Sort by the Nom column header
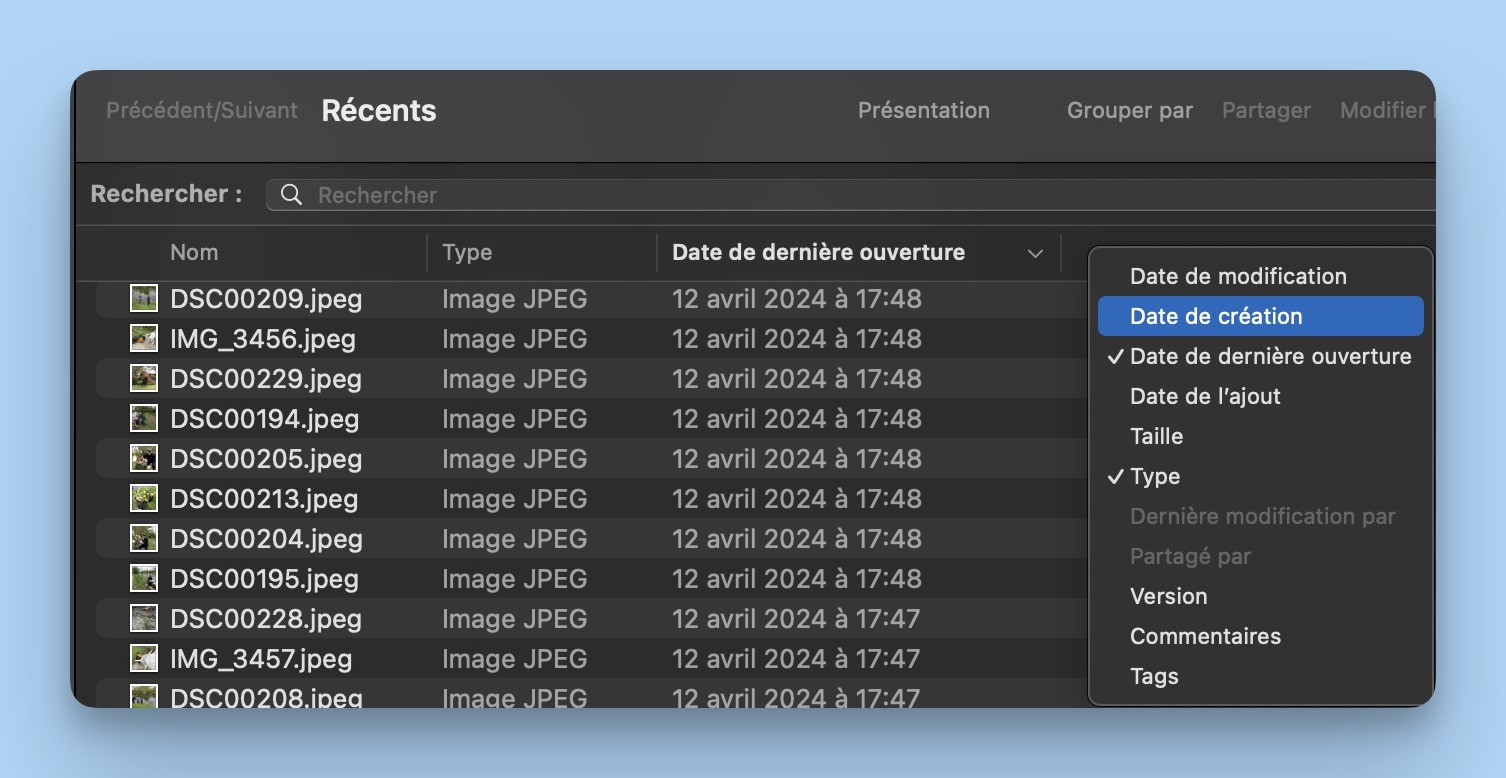This screenshot has height=778, width=1506. pyautogui.click(x=194, y=253)
